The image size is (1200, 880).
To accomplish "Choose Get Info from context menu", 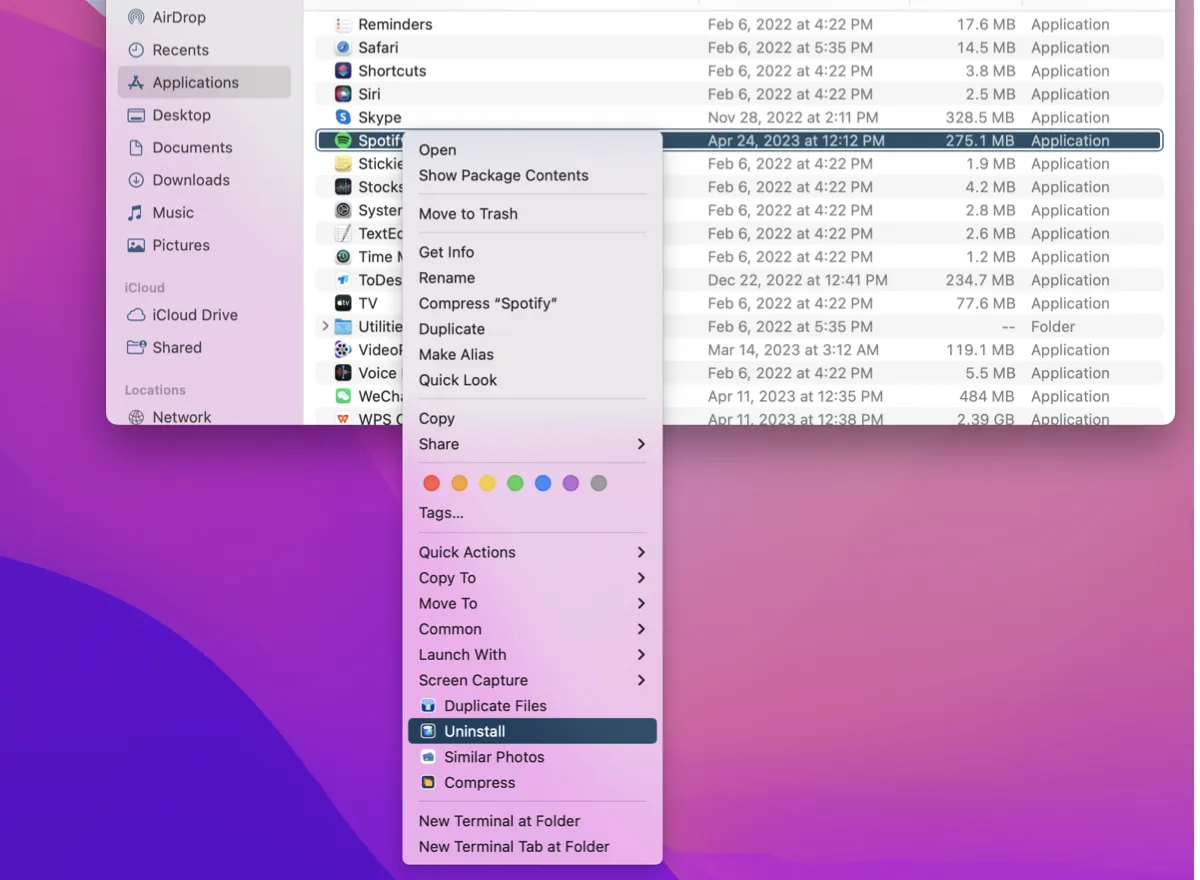I will [x=446, y=252].
